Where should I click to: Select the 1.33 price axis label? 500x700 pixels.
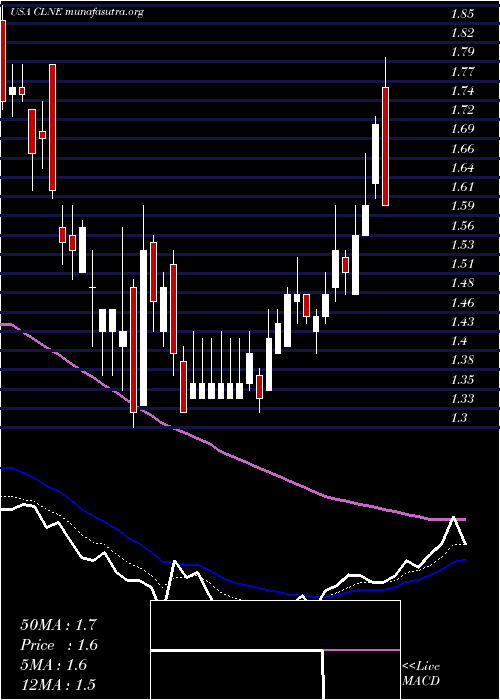(462, 399)
